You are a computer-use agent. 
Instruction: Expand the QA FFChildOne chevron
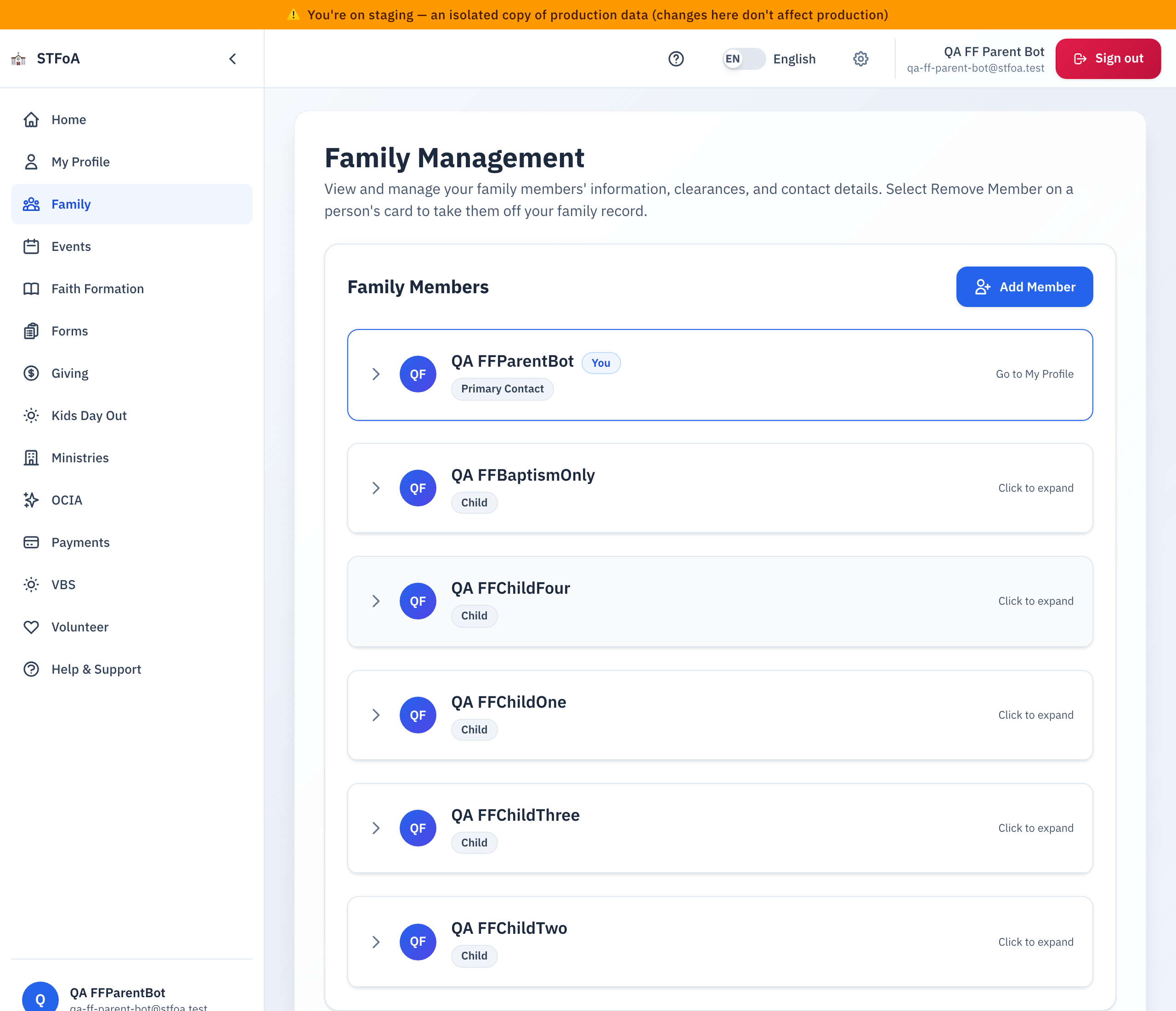tap(376, 715)
